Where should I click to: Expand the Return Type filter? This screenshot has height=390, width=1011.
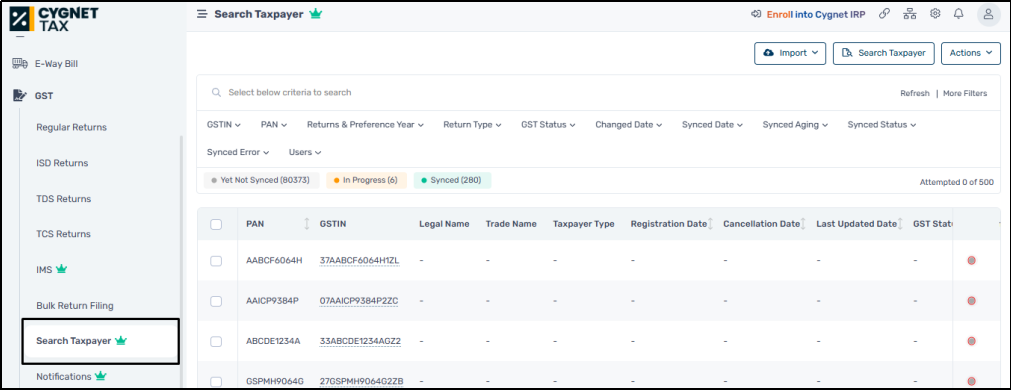click(x=472, y=124)
